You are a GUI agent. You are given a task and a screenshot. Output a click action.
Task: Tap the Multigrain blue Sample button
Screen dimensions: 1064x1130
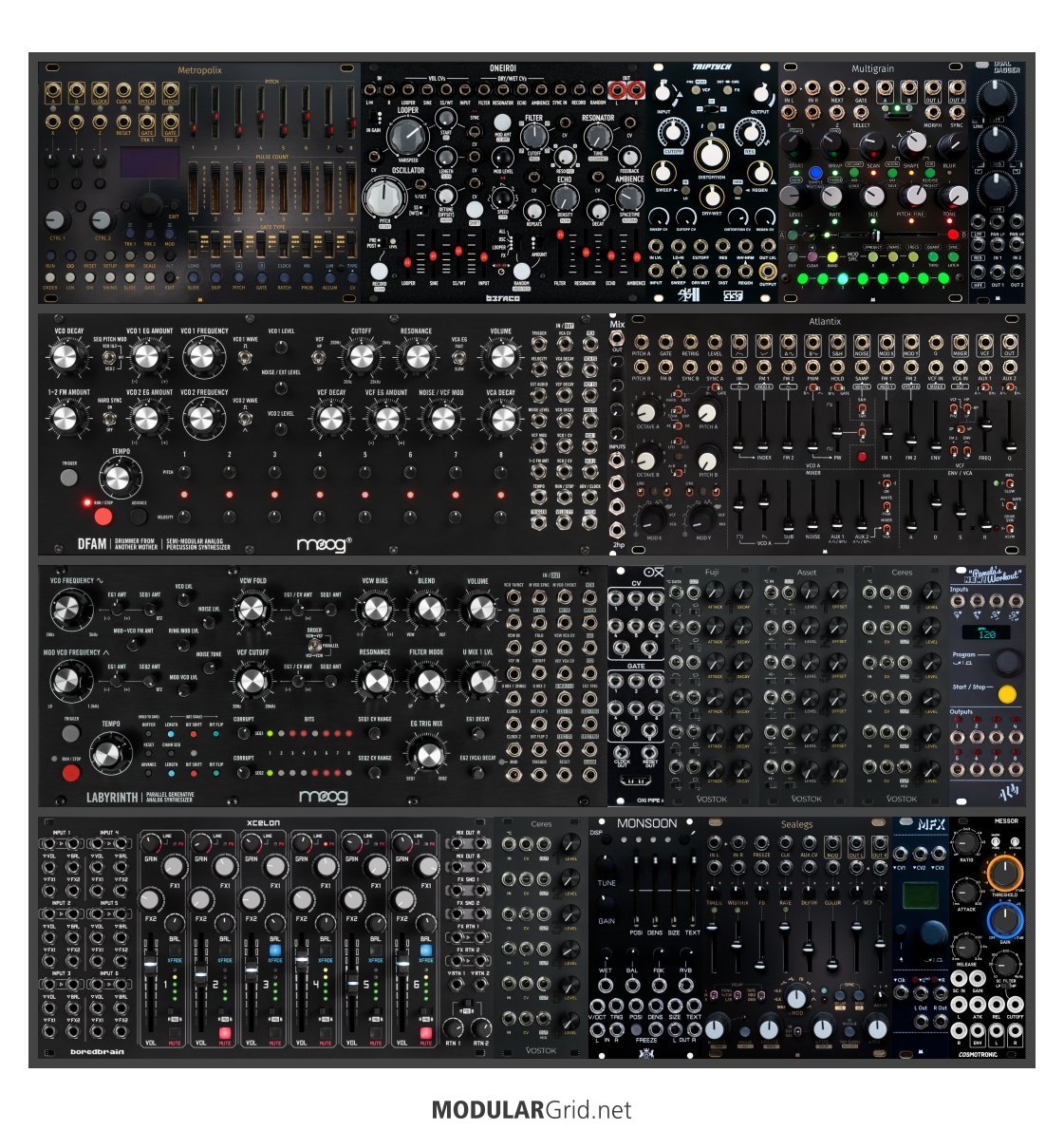coord(815,173)
